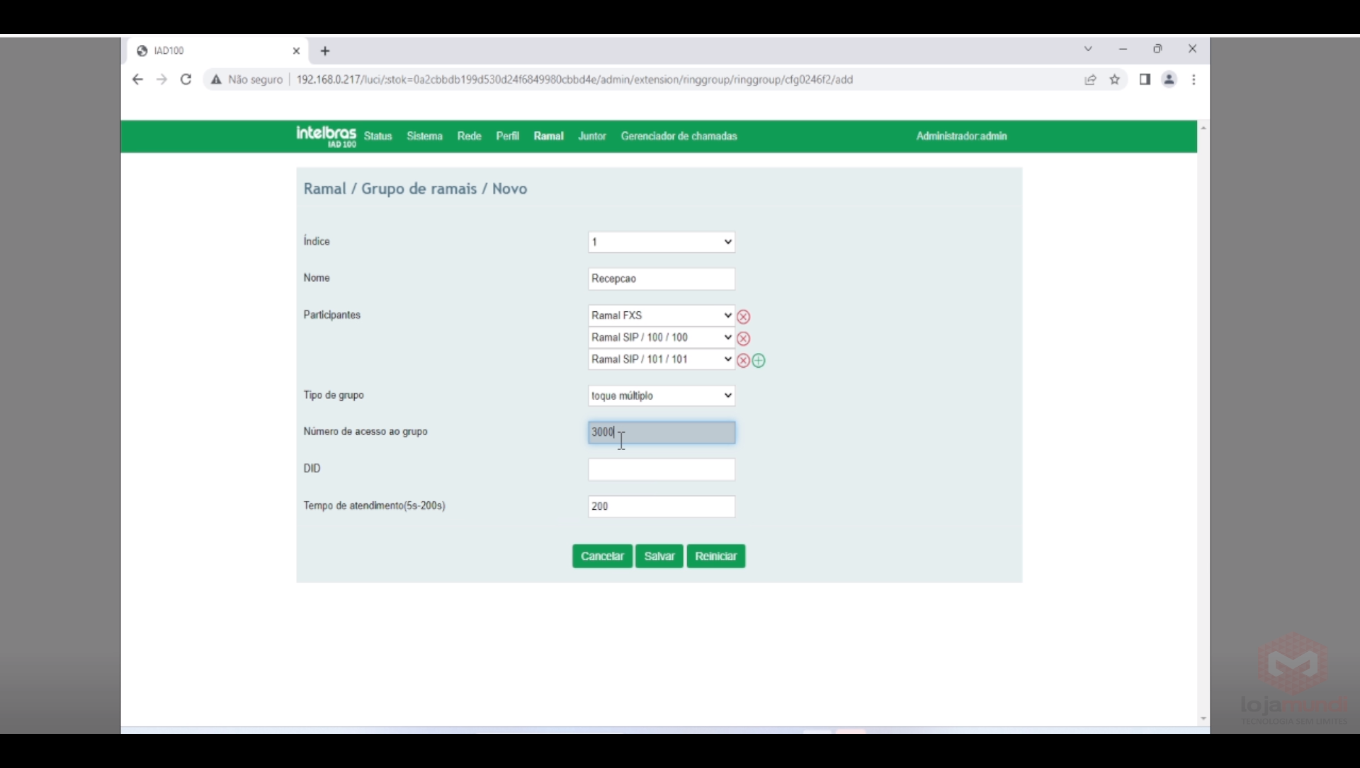Click Ramal / Grupo de ramais / Novo heading
This screenshot has height=768, width=1360.
coord(415,188)
